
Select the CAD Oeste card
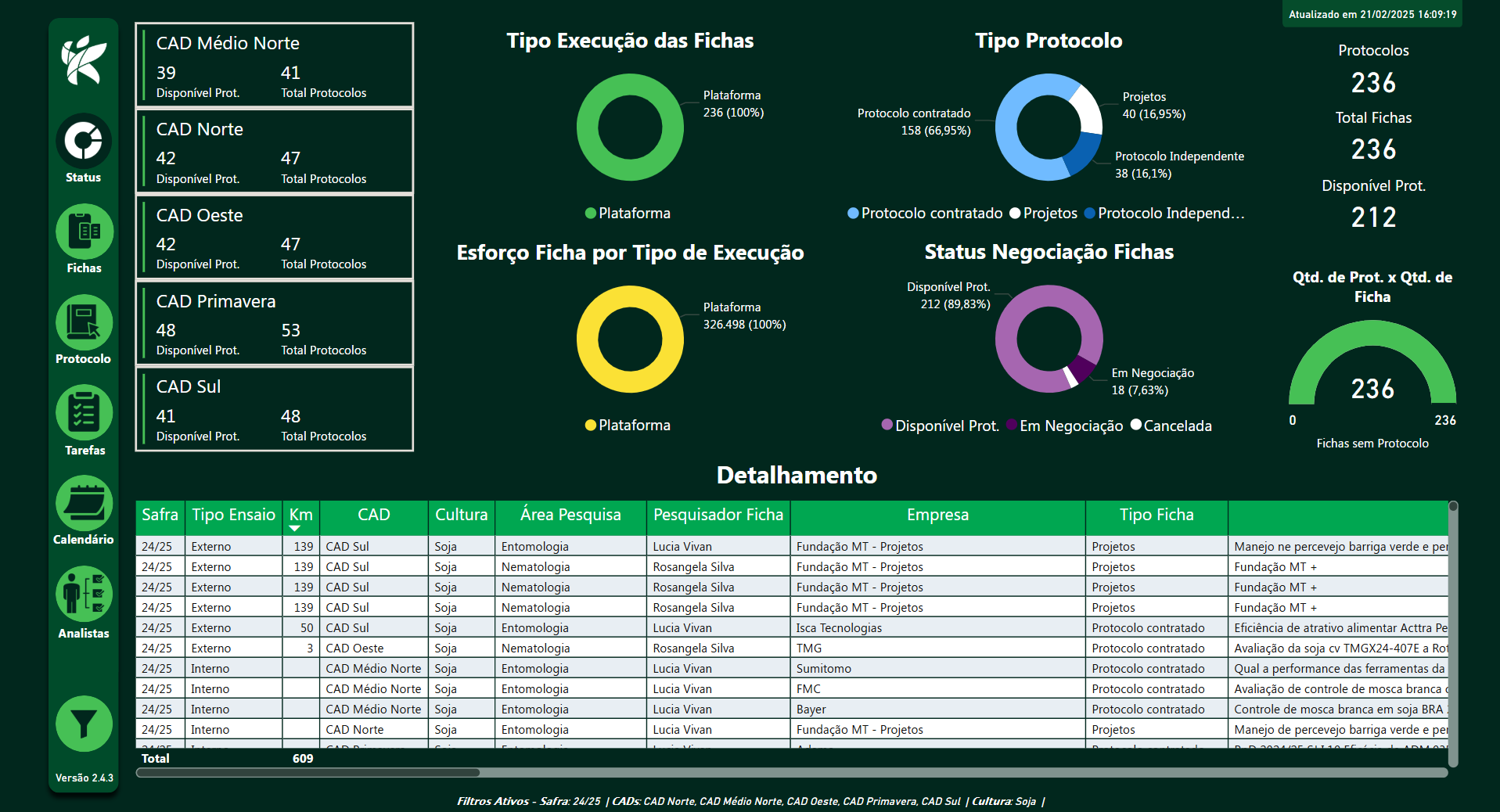[x=275, y=237]
